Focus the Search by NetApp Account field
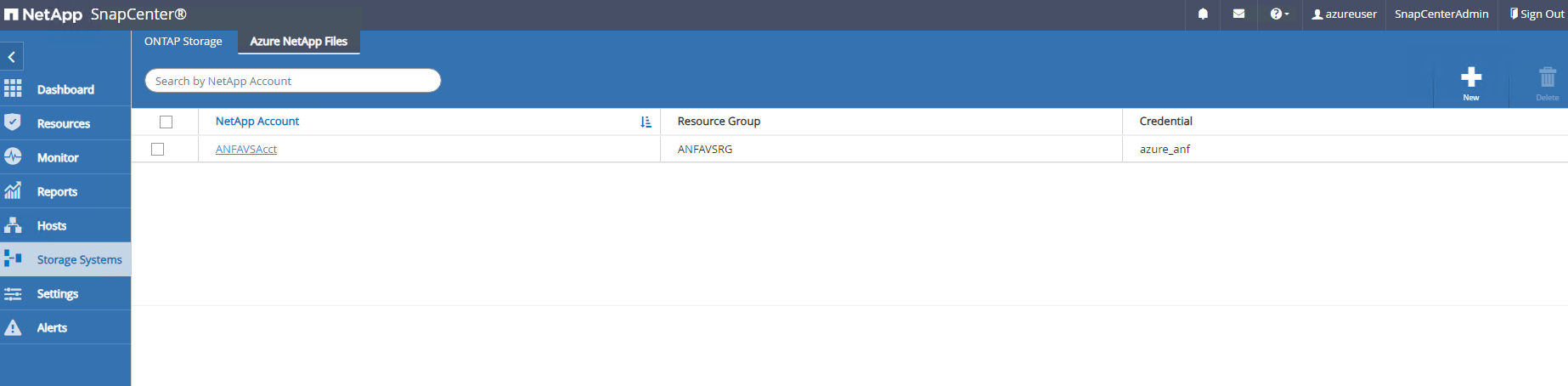 (293, 81)
